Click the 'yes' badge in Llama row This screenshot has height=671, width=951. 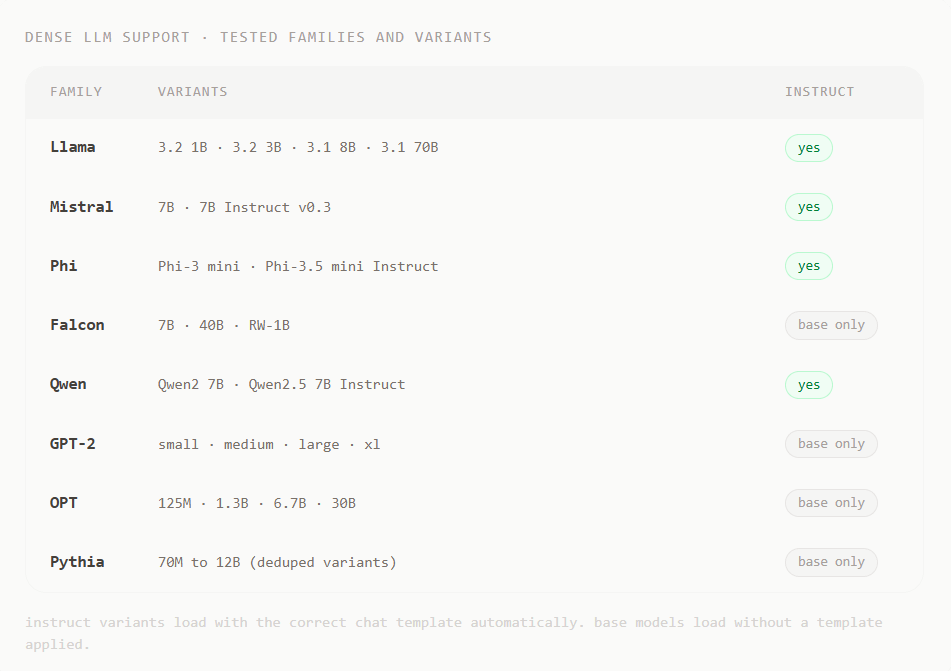coord(808,148)
